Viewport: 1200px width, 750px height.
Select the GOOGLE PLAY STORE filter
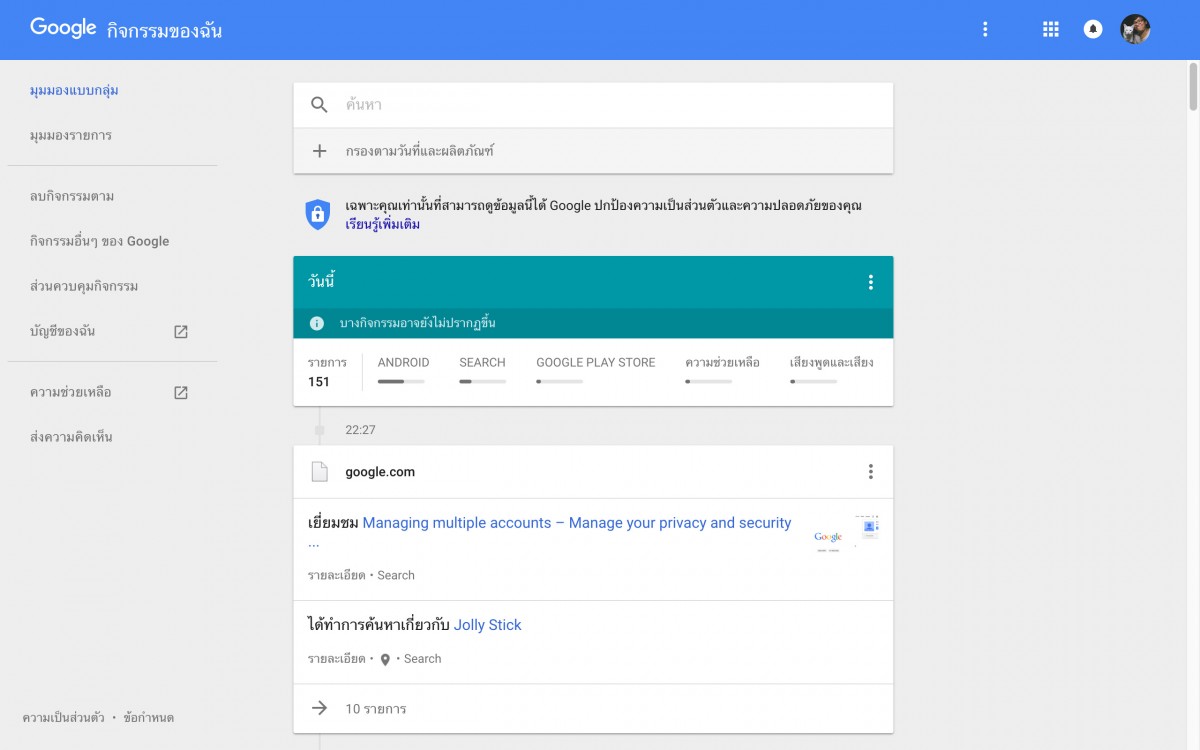[x=596, y=369]
